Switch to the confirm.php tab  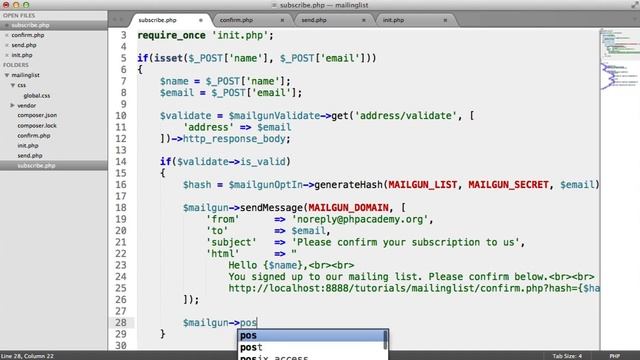click(253, 20)
